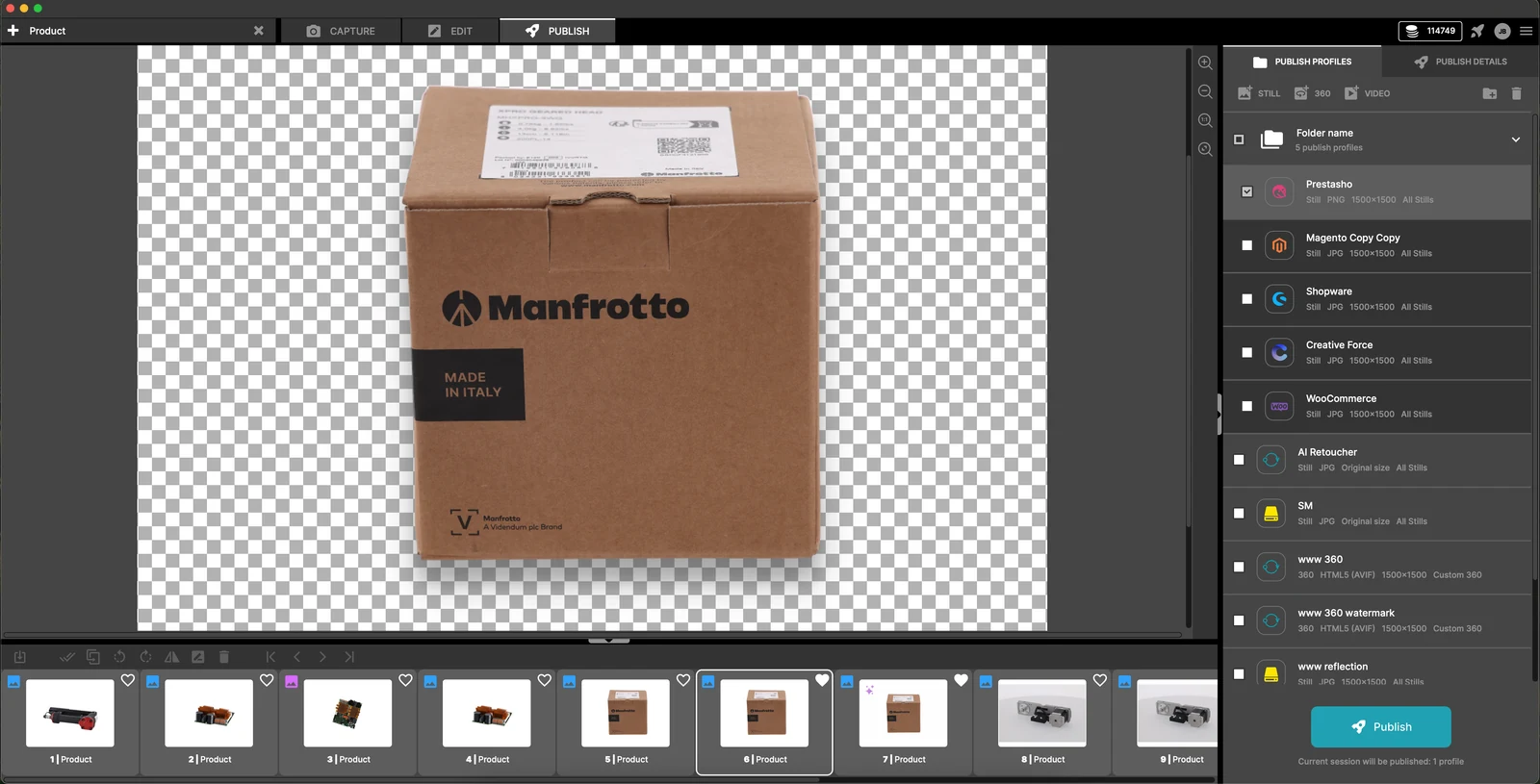Screen dimensions: 1540x784
Task: Click the edit image icon in filmstrip toolbar
Action: [x=197, y=657]
